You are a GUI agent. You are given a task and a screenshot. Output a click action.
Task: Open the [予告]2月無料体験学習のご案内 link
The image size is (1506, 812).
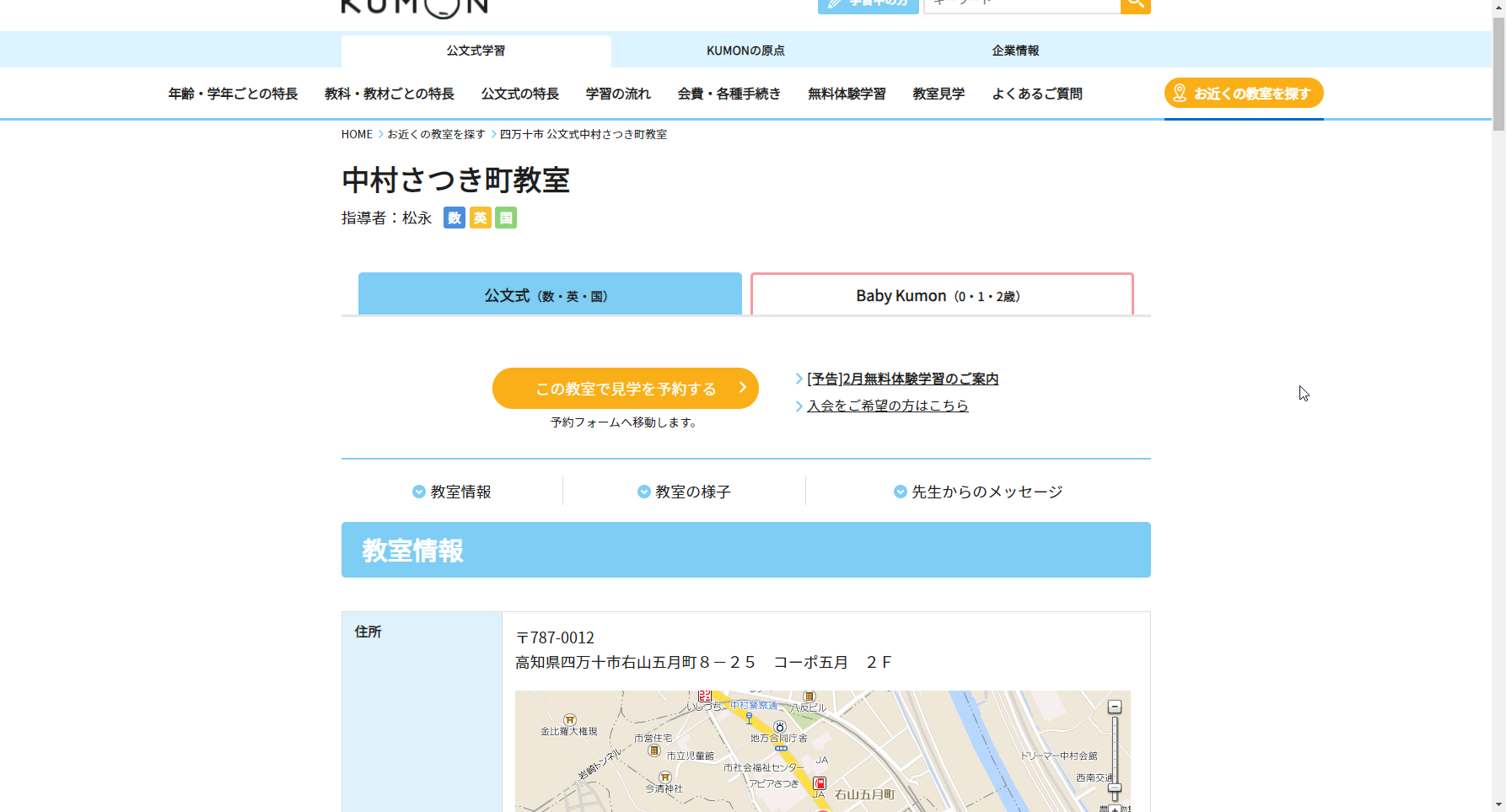pyautogui.click(x=902, y=379)
